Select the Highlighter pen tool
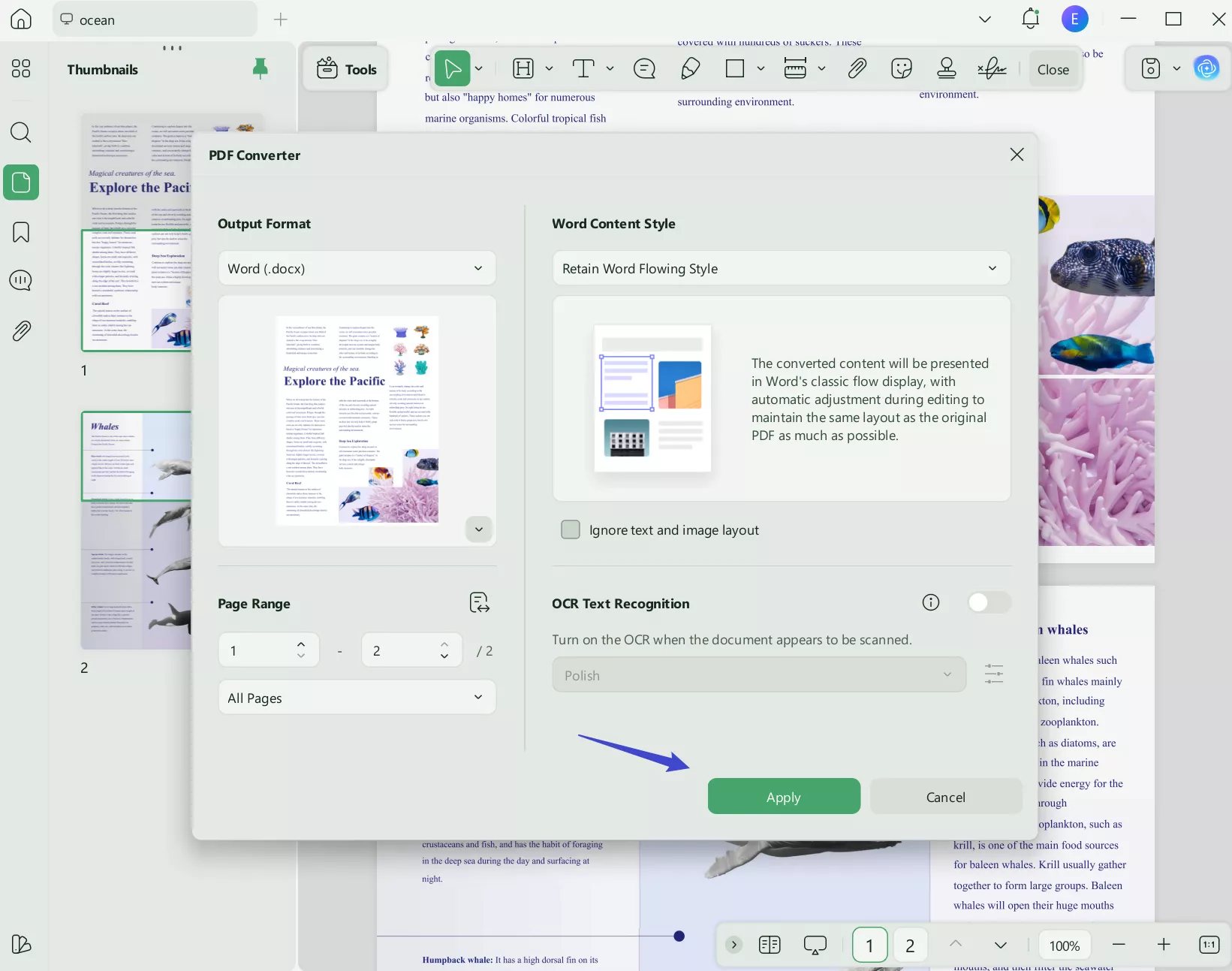The height and width of the screenshot is (971, 1232). click(x=690, y=68)
